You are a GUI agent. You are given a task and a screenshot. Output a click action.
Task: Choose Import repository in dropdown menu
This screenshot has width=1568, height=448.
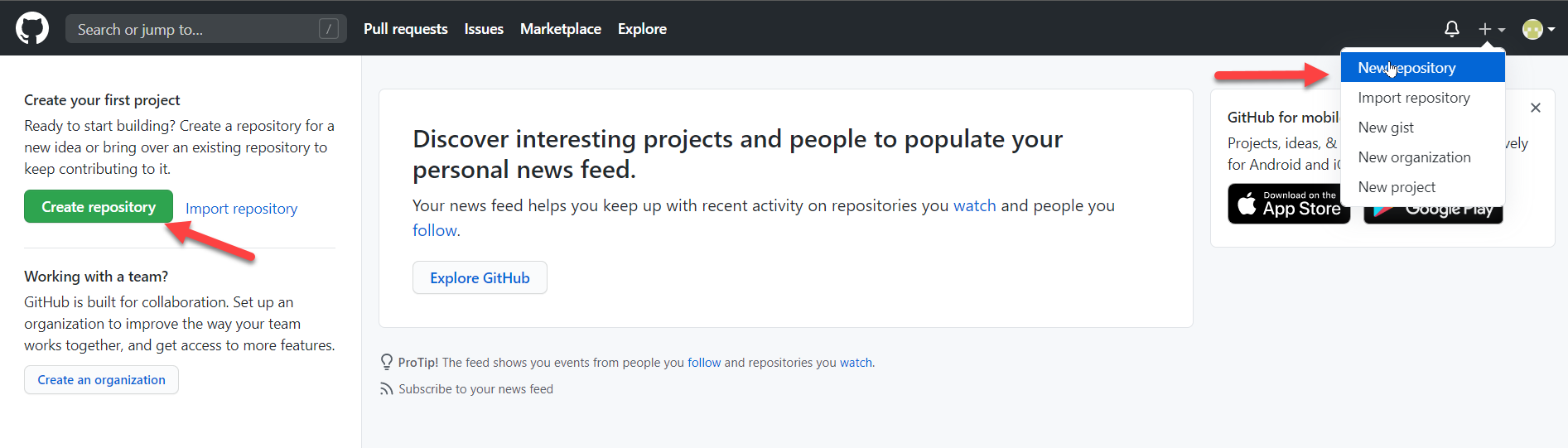click(x=1423, y=98)
